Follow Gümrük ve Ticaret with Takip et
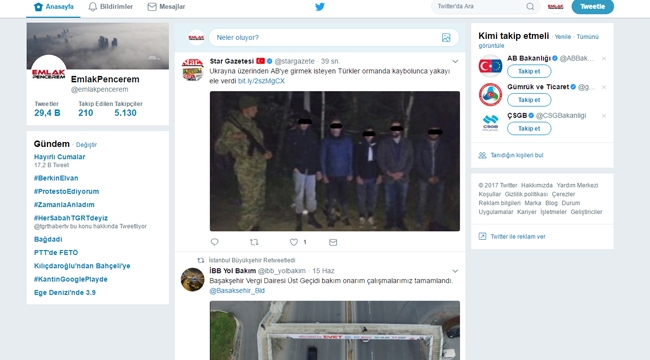650x360 pixels. click(x=529, y=100)
